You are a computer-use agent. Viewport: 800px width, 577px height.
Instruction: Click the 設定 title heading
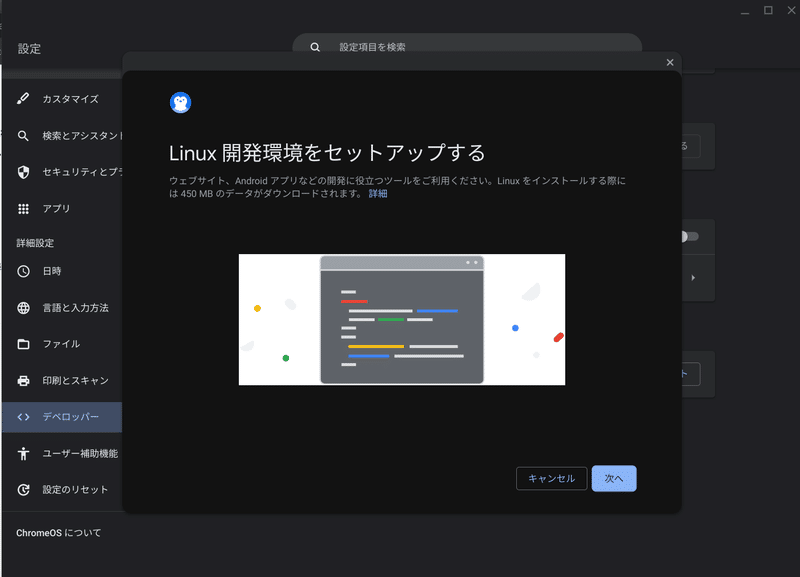[29, 49]
